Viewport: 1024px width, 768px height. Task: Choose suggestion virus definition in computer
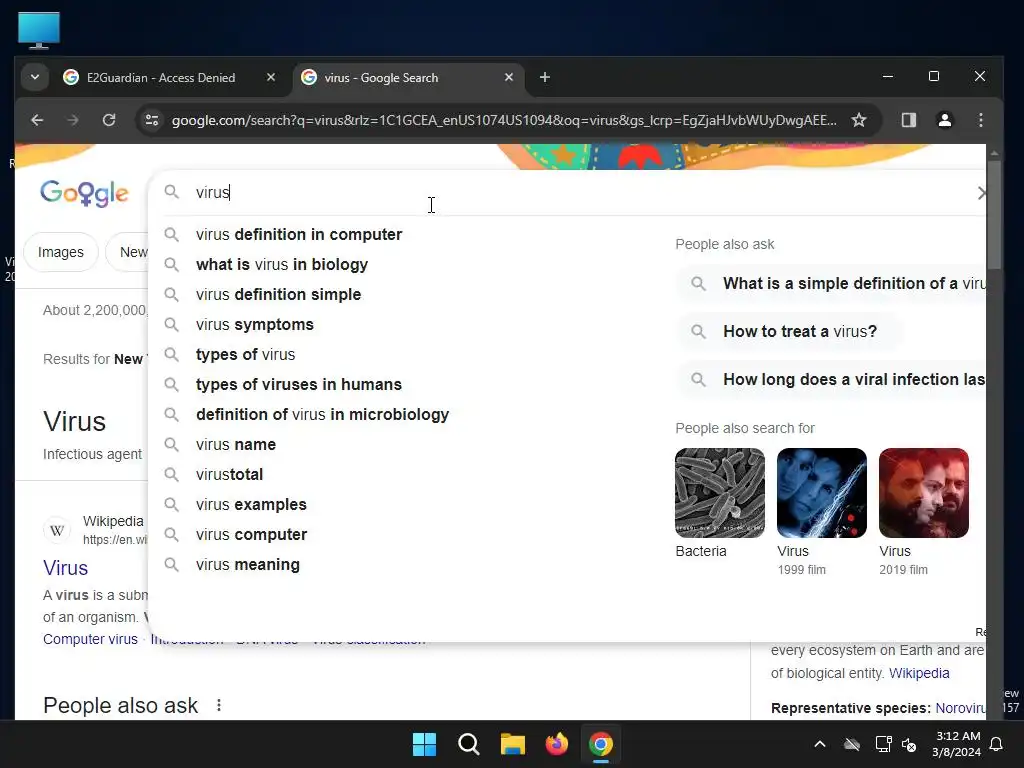point(299,234)
